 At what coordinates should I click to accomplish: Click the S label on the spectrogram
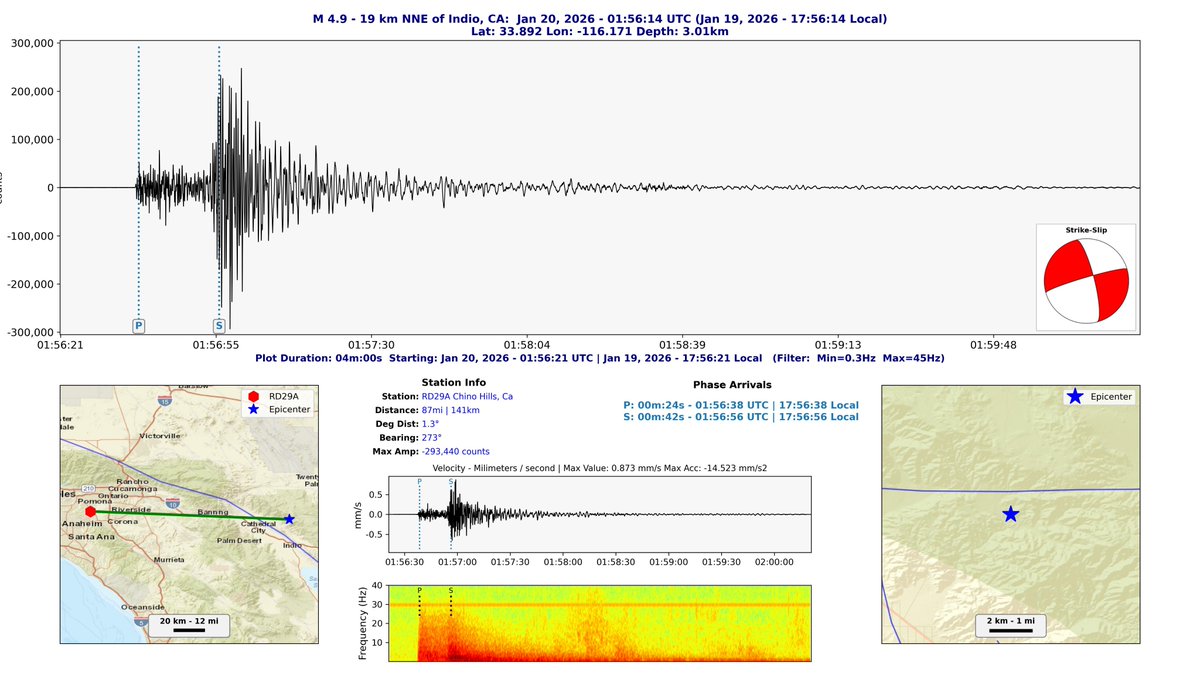tap(451, 590)
